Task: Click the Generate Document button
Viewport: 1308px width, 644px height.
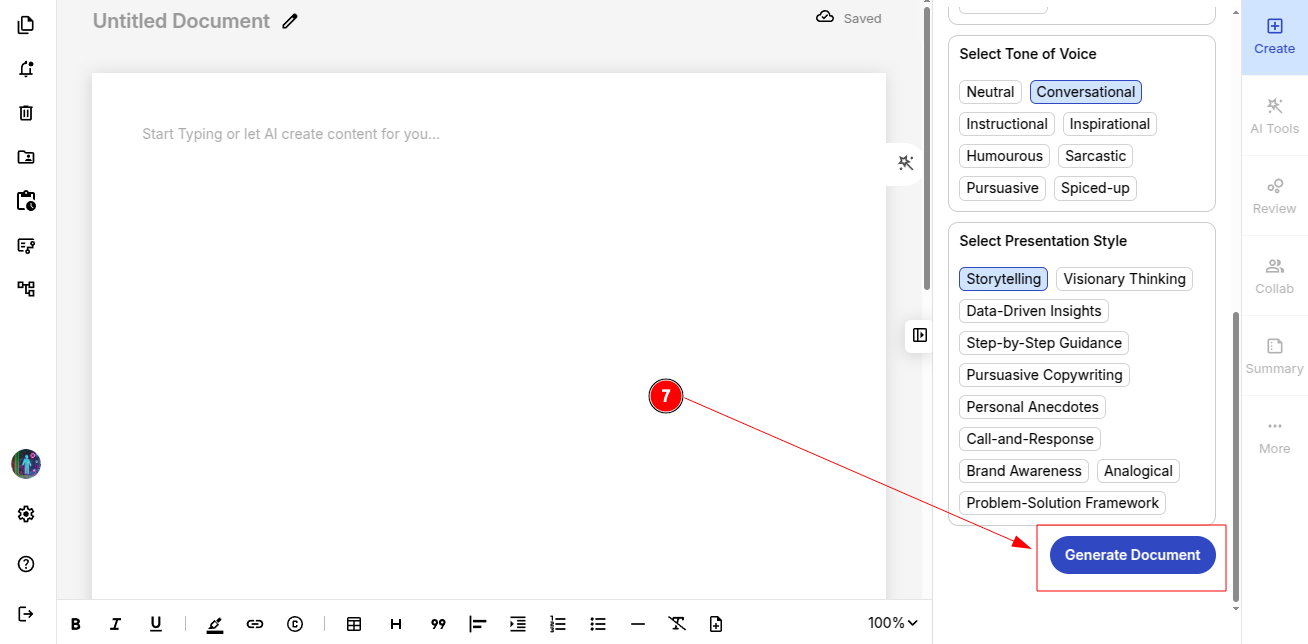Action: 1132,555
